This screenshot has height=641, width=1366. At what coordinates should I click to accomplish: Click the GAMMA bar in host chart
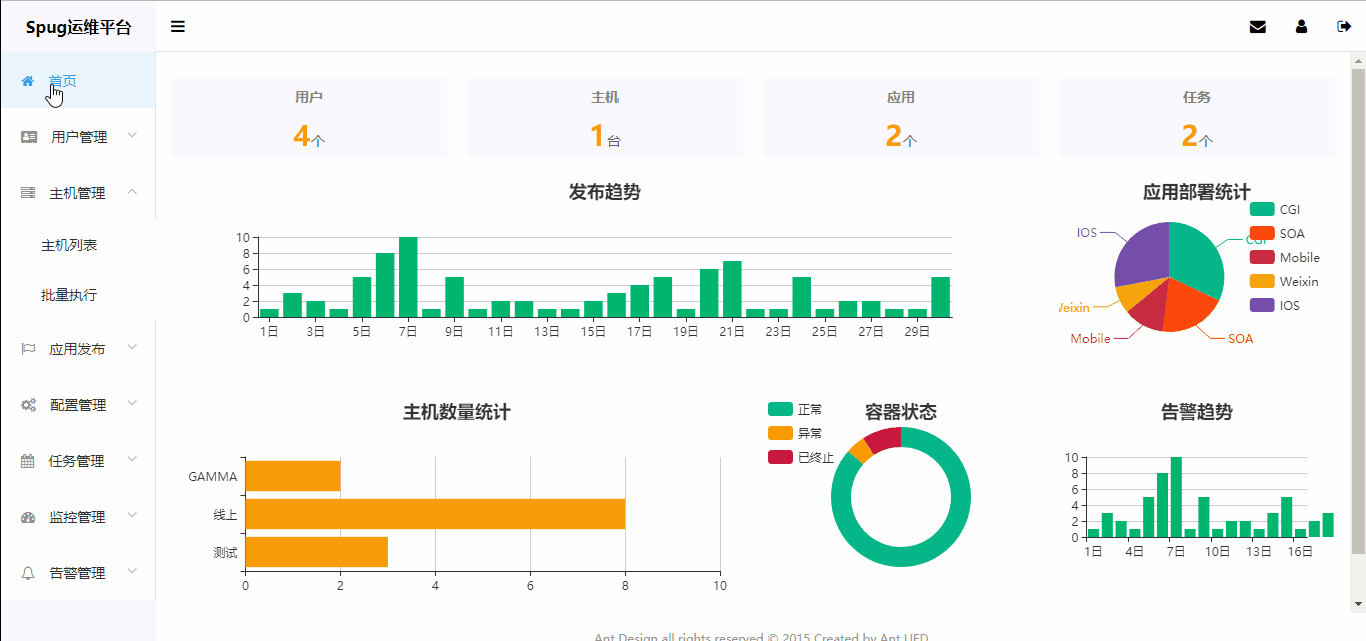click(292, 476)
